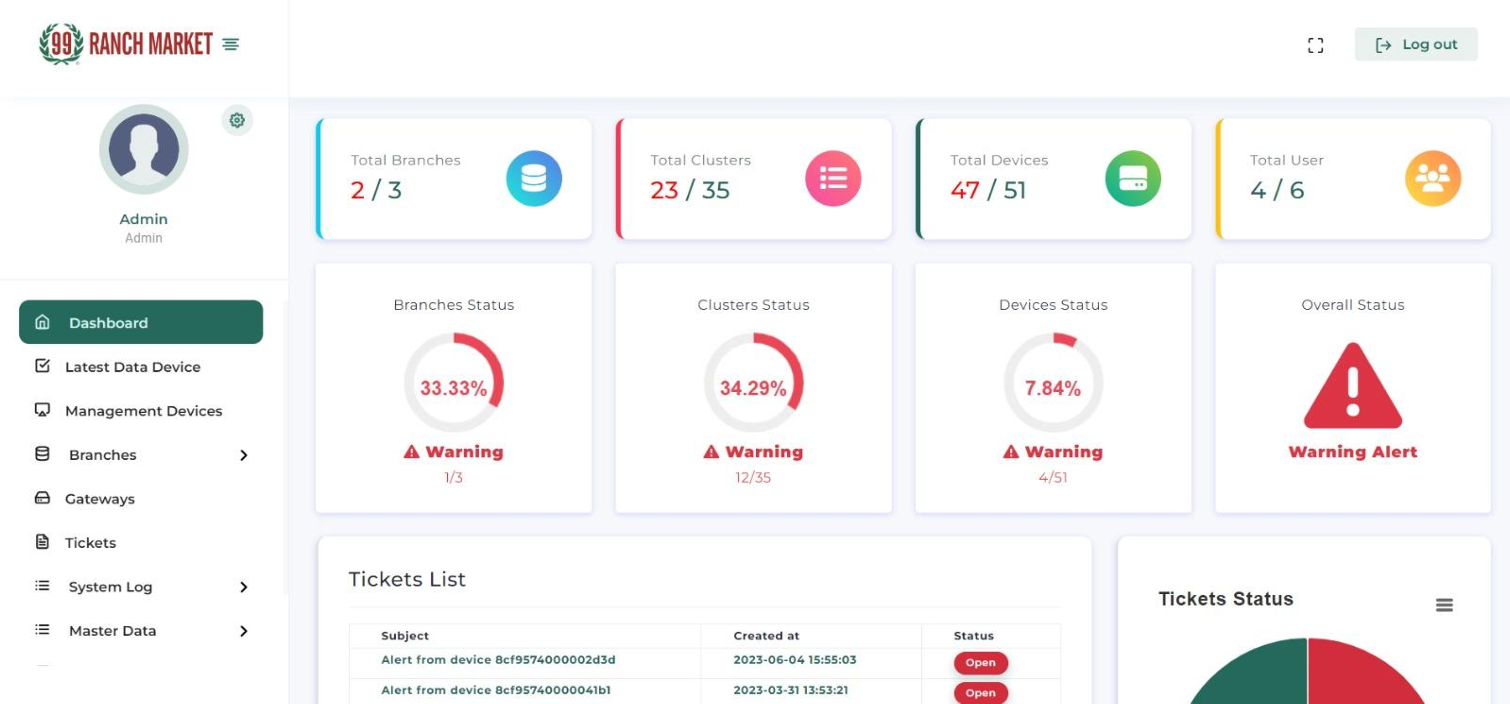Screen dimensions: 1510x704
Task: Click the 4 / 6 user value
Action: pyautogui.click(x=1277, y=190)
